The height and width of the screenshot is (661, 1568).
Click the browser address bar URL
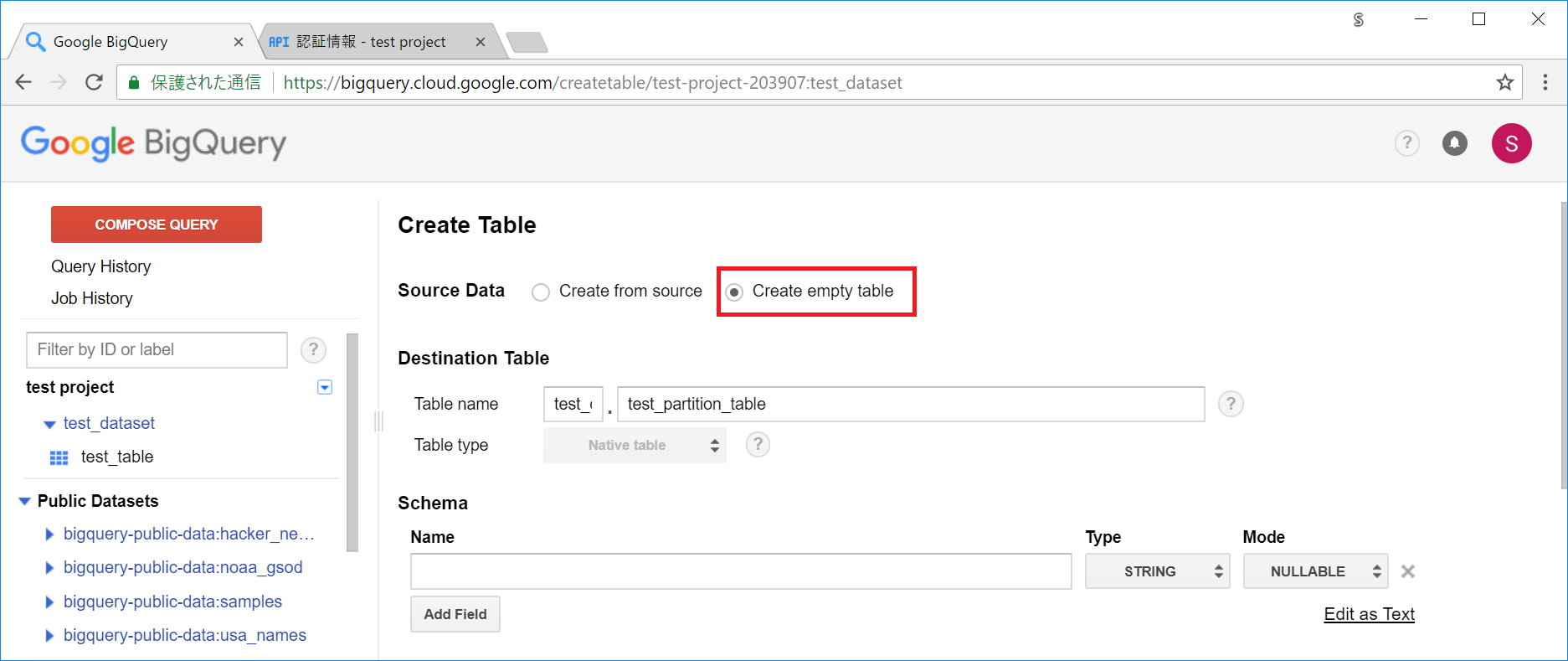click(593, 82)
